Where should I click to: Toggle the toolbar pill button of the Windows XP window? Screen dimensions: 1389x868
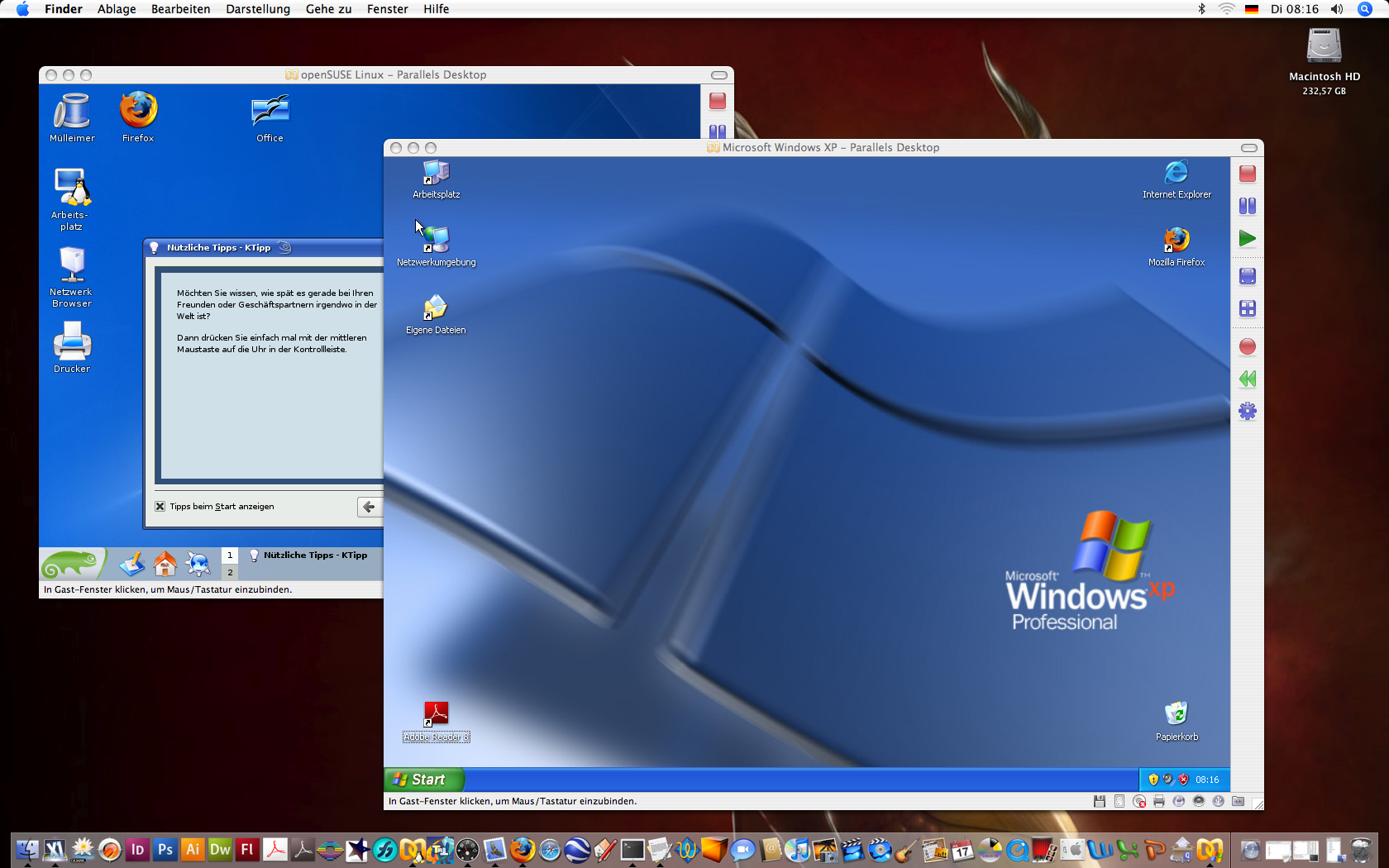1249,148
